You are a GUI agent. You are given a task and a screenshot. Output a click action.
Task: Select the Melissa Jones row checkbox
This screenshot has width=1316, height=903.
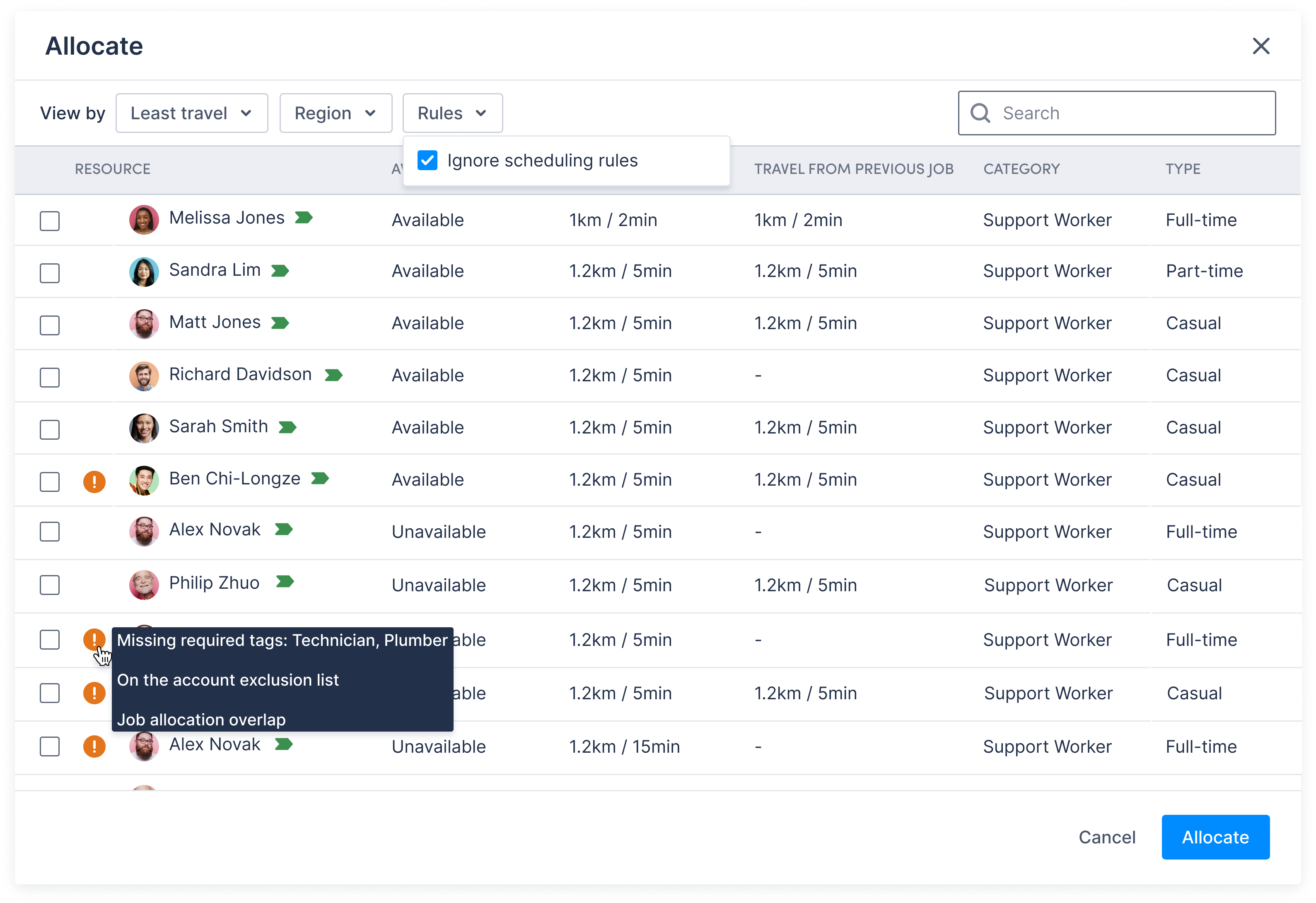point(50,221)
